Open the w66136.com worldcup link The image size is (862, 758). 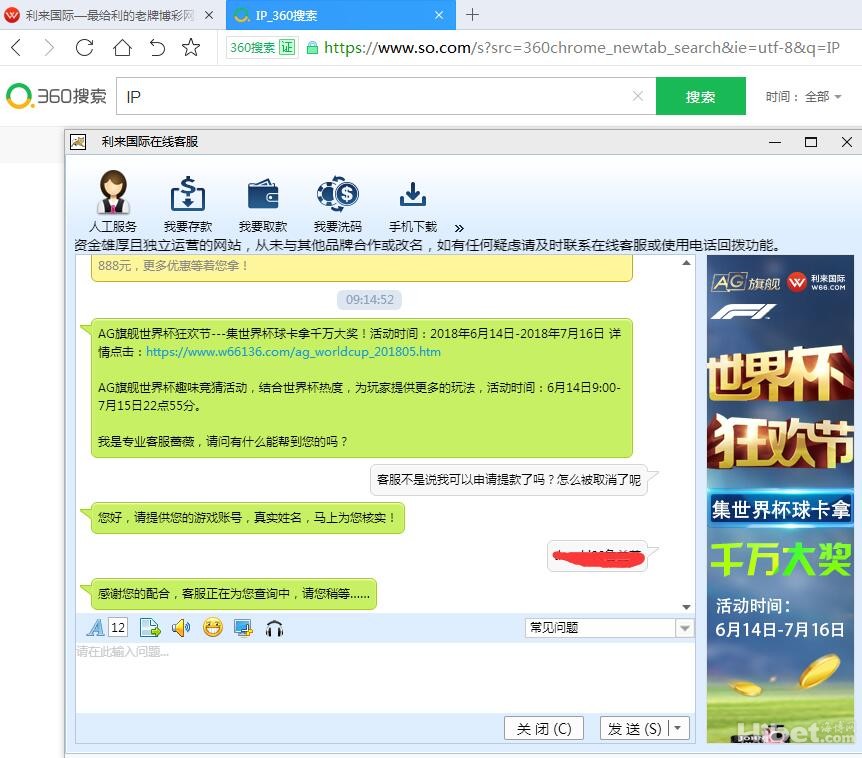293,352
